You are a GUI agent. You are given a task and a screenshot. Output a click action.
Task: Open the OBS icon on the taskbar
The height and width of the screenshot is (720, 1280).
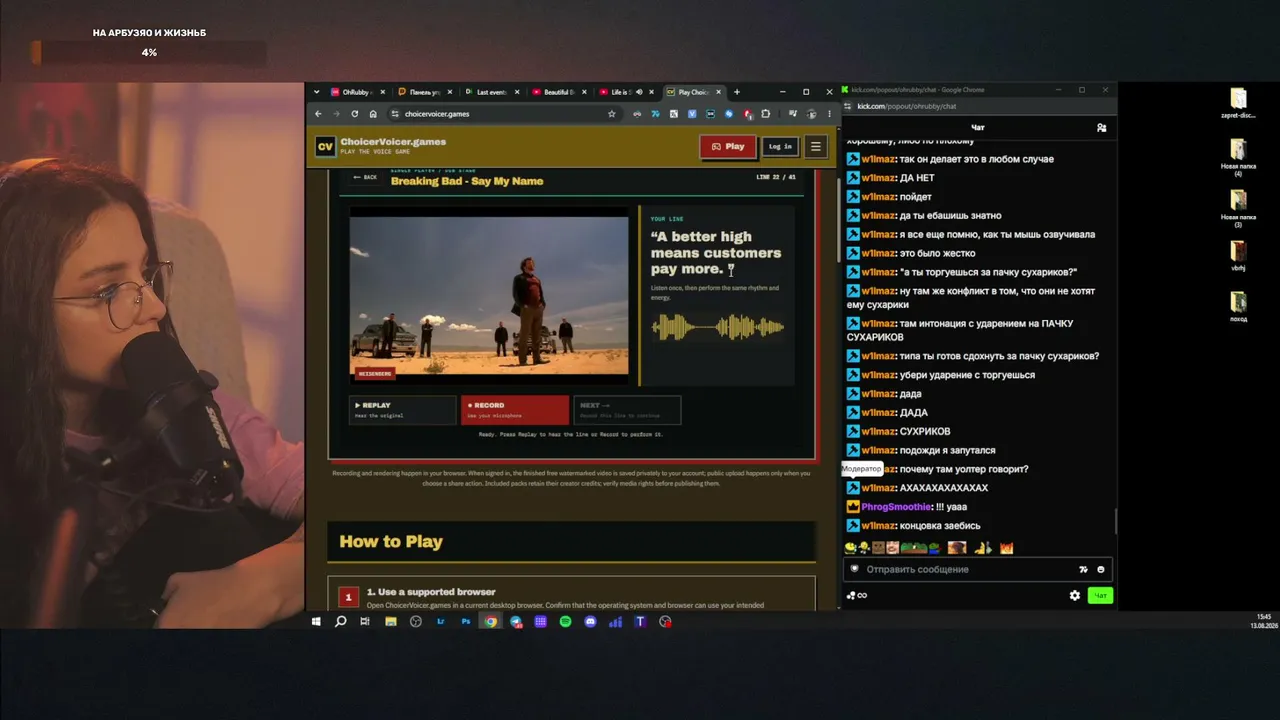point(416,622)
